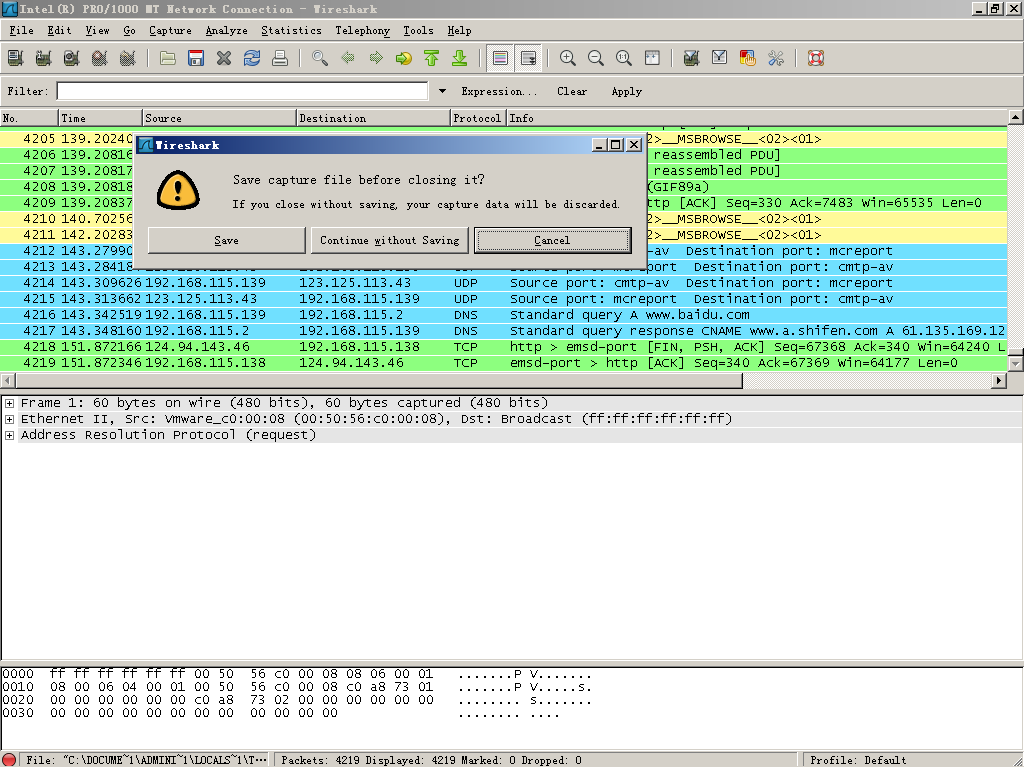Edit capture filters icon
1024x768 pixels.
(692, 58)
